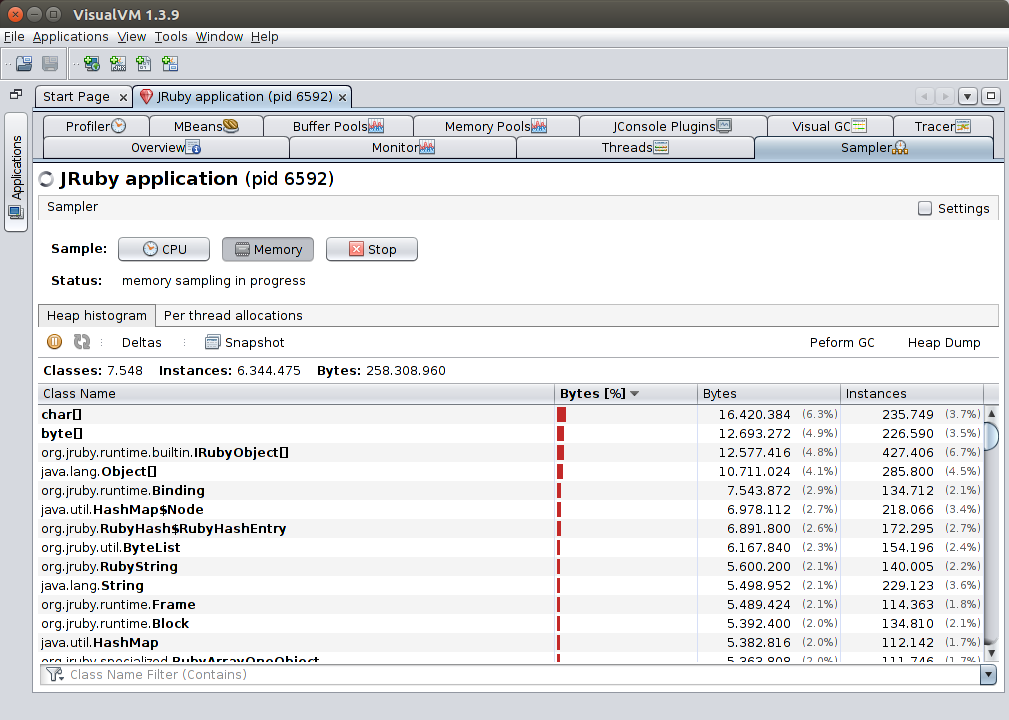
Task: Open the Window menu
Action: click(219, 37)
